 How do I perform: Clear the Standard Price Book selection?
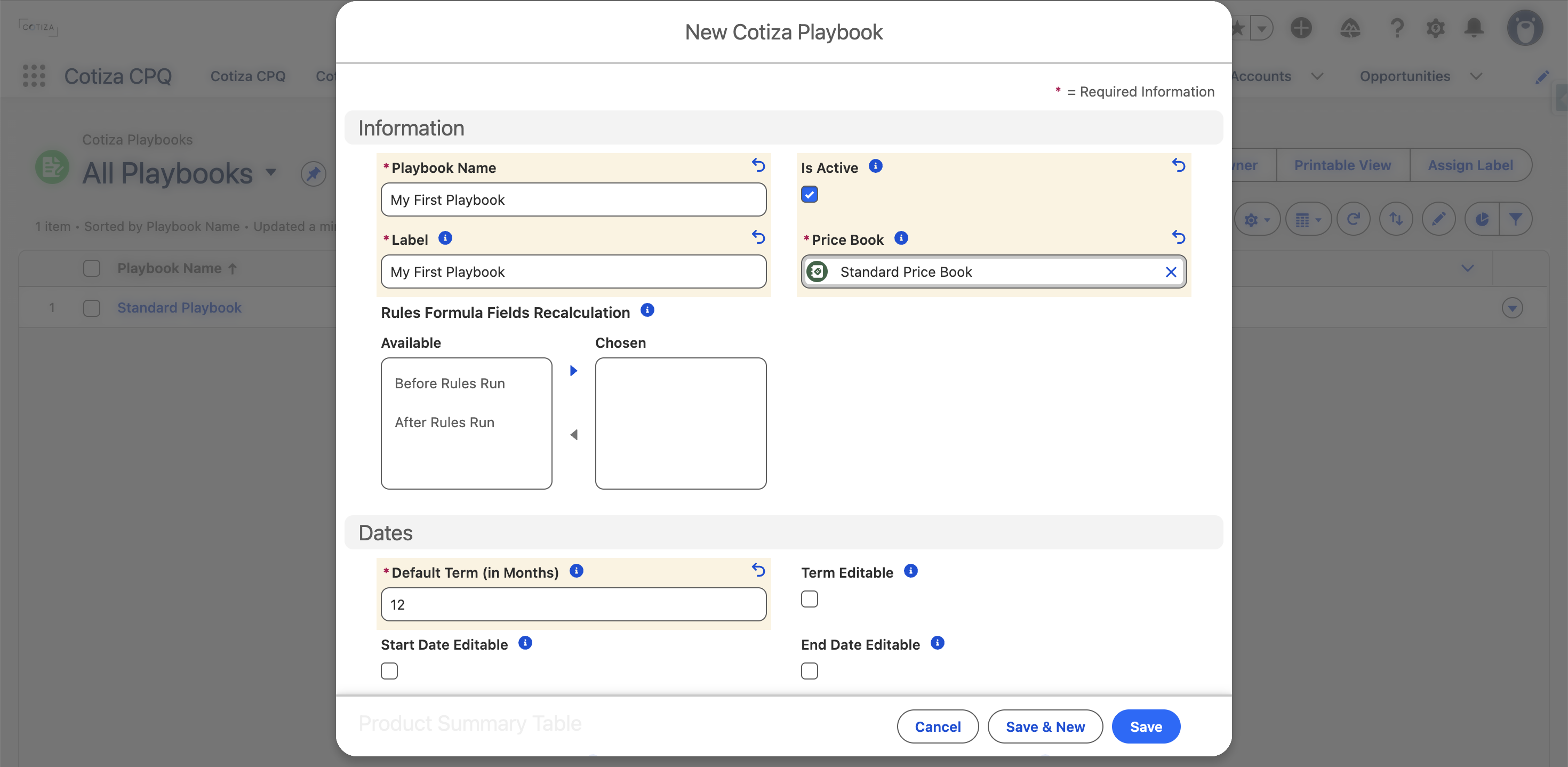tap(1171, 272)
